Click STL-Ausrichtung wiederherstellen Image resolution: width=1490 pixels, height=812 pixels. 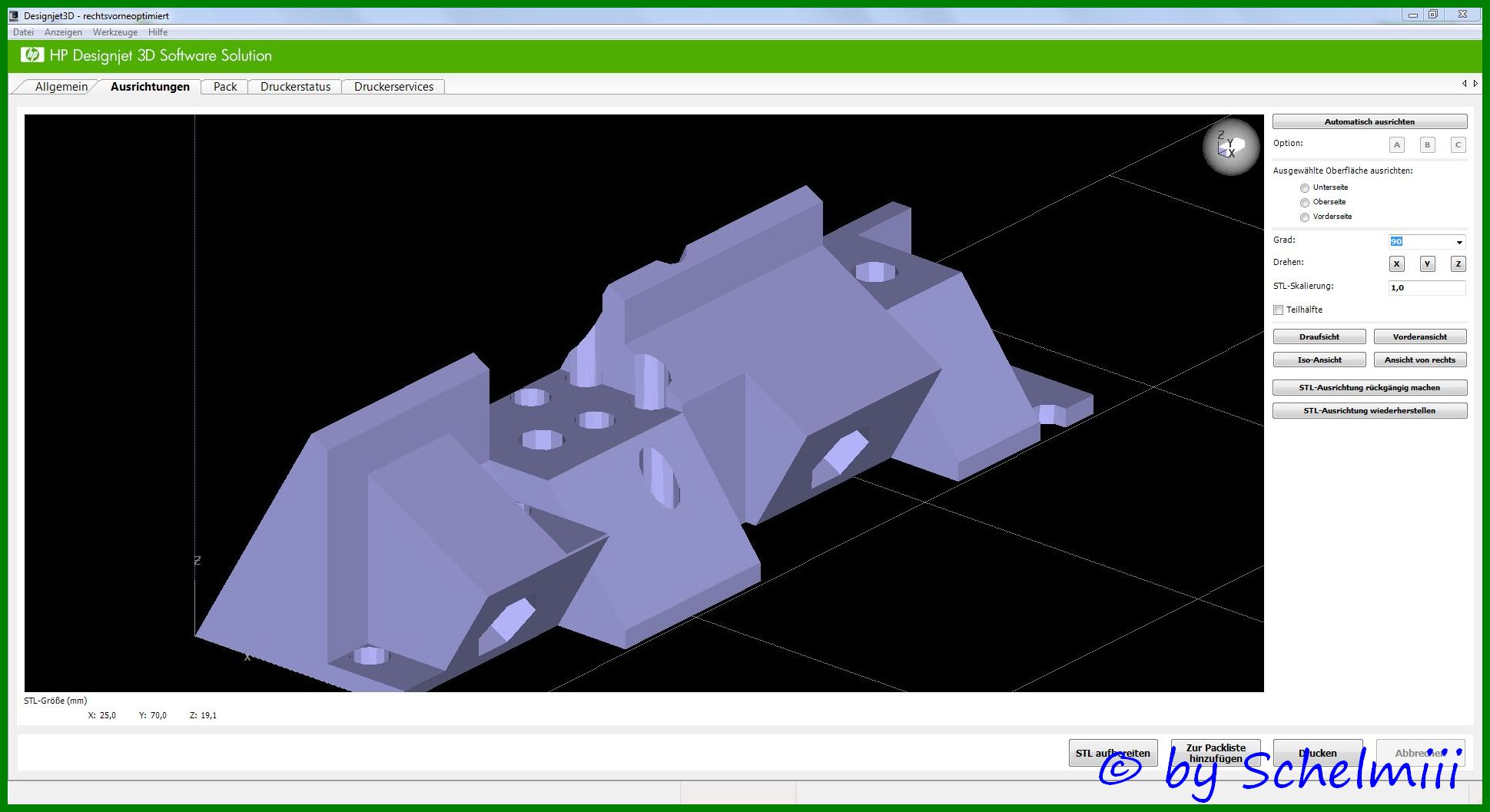pyautogui.click(x=1369, y=410)
